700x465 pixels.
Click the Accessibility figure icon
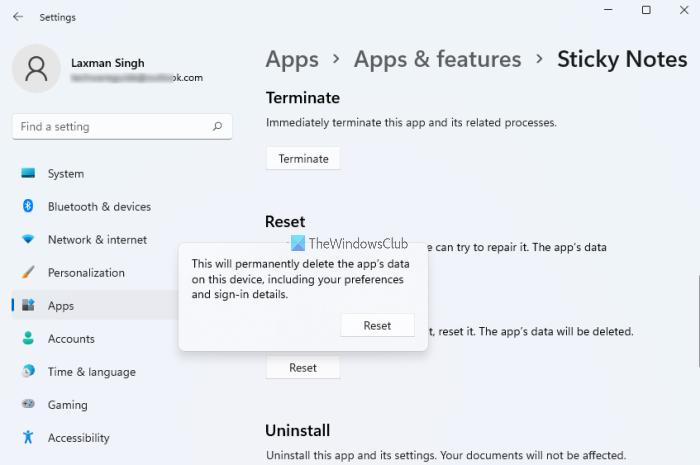point(28,438)
